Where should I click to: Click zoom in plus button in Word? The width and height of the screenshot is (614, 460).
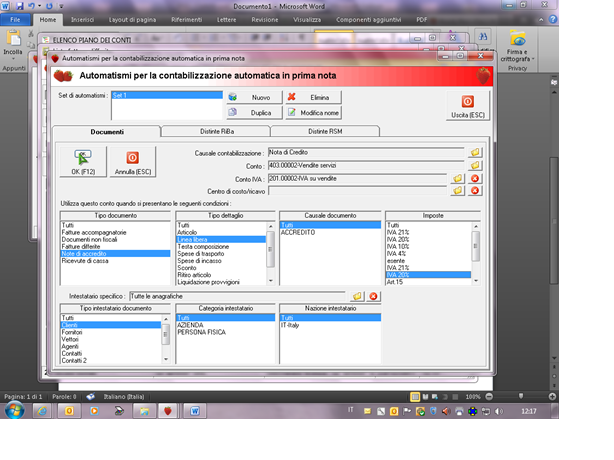[552, 397]
